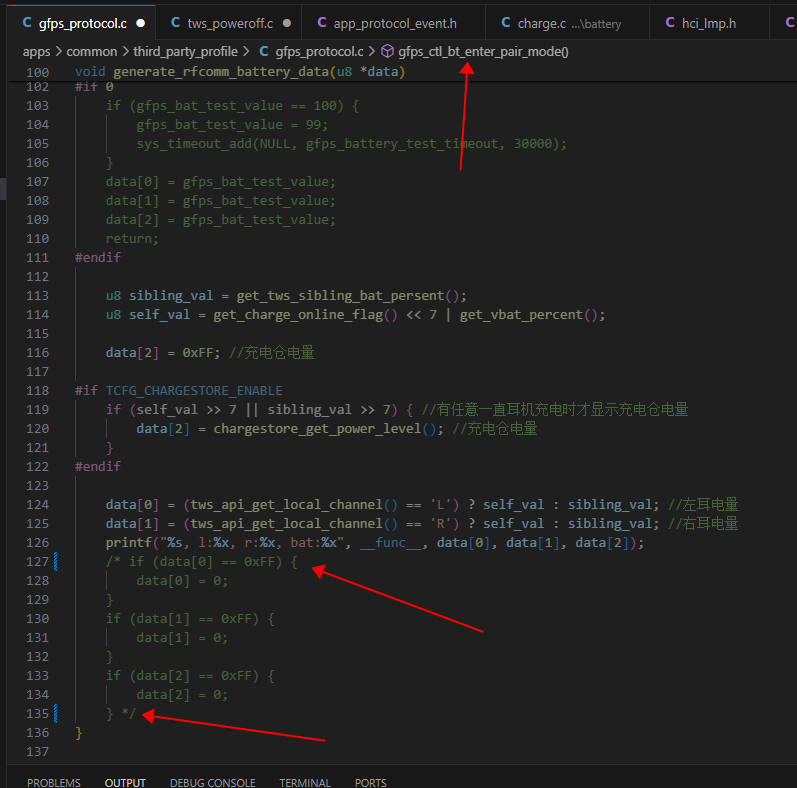
Task: Click the C file icon in the breadcrumb
Action: pyautogui.click(x=264, y=51)
